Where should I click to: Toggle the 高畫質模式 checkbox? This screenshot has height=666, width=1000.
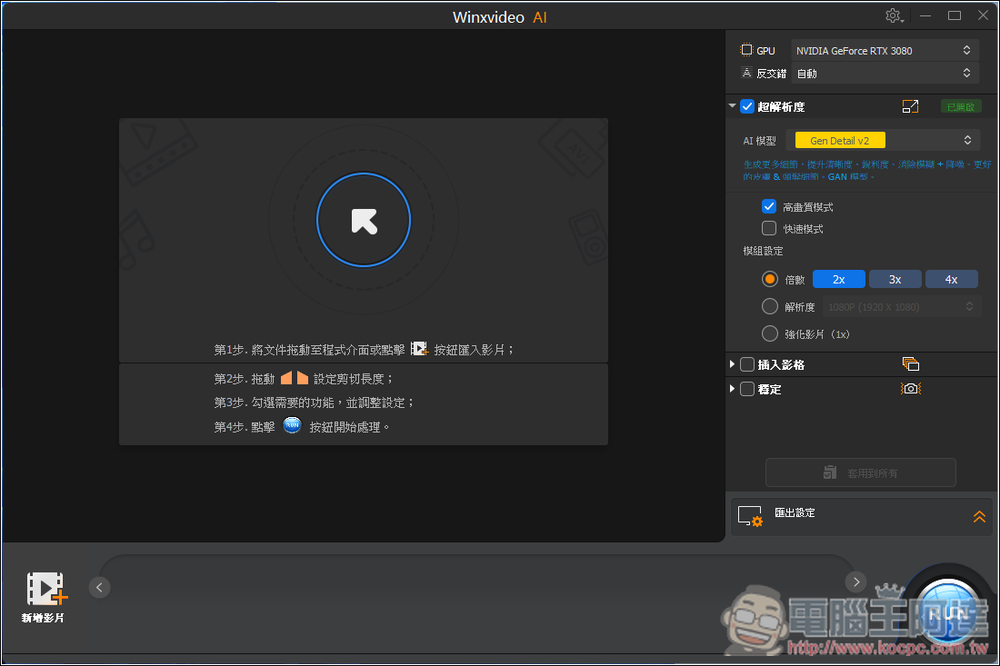coord(768,207)
